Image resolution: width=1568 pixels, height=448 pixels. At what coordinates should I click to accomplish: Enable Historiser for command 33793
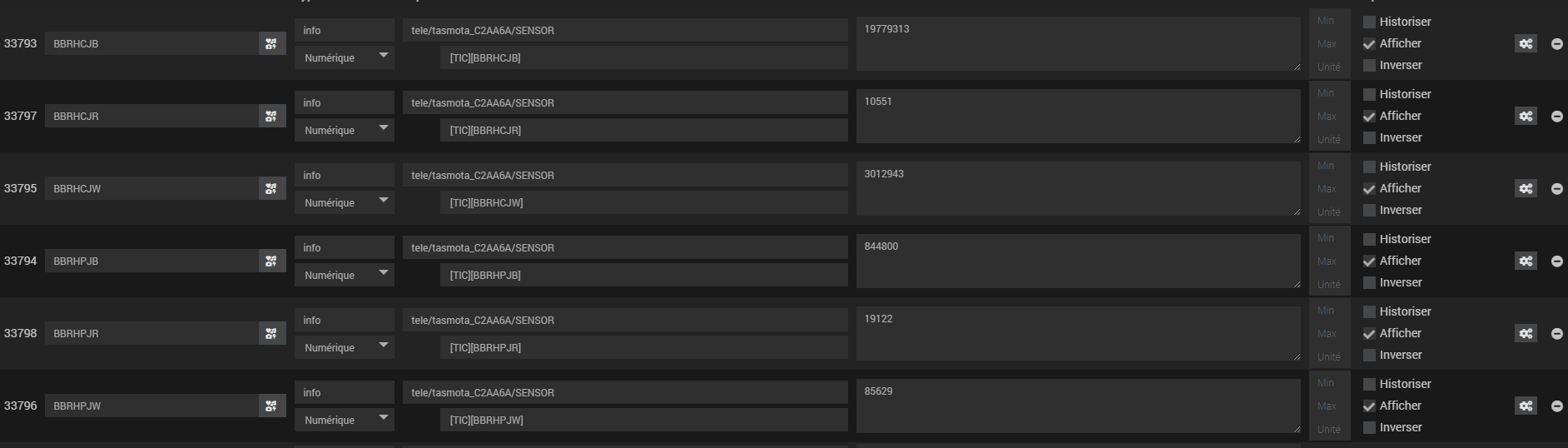[x=1369, y=22]
